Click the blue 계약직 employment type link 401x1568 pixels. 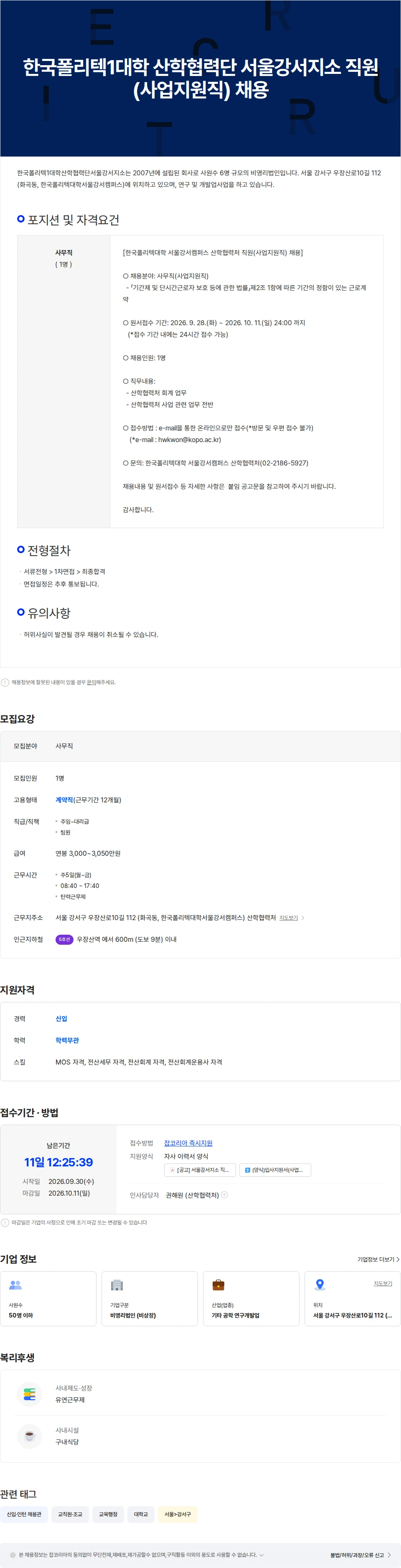(64, 800)
